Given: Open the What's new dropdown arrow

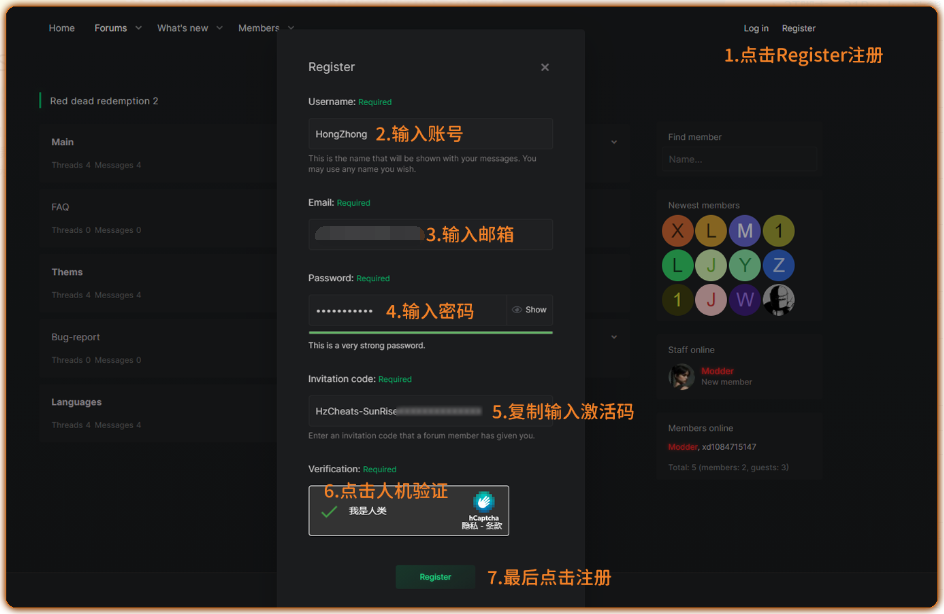Looking at the screenshot, I should pyautogui.click(x=220, y=28).
